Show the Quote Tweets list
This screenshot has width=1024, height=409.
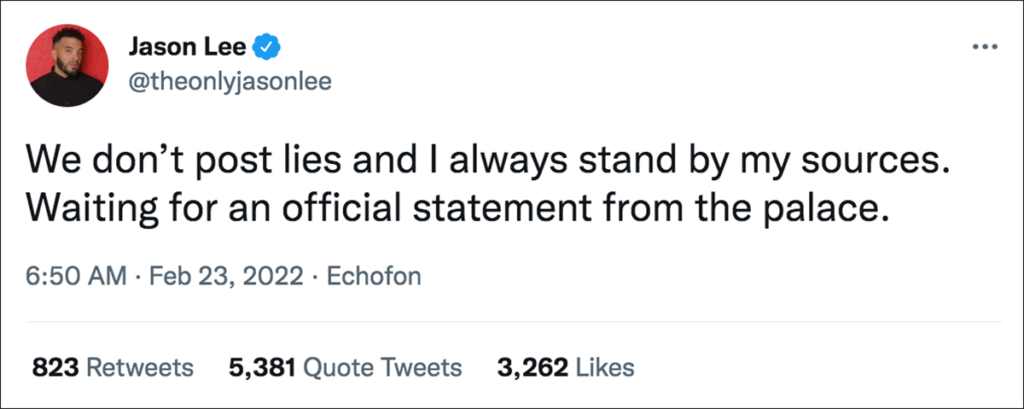(x=381, y=368)
